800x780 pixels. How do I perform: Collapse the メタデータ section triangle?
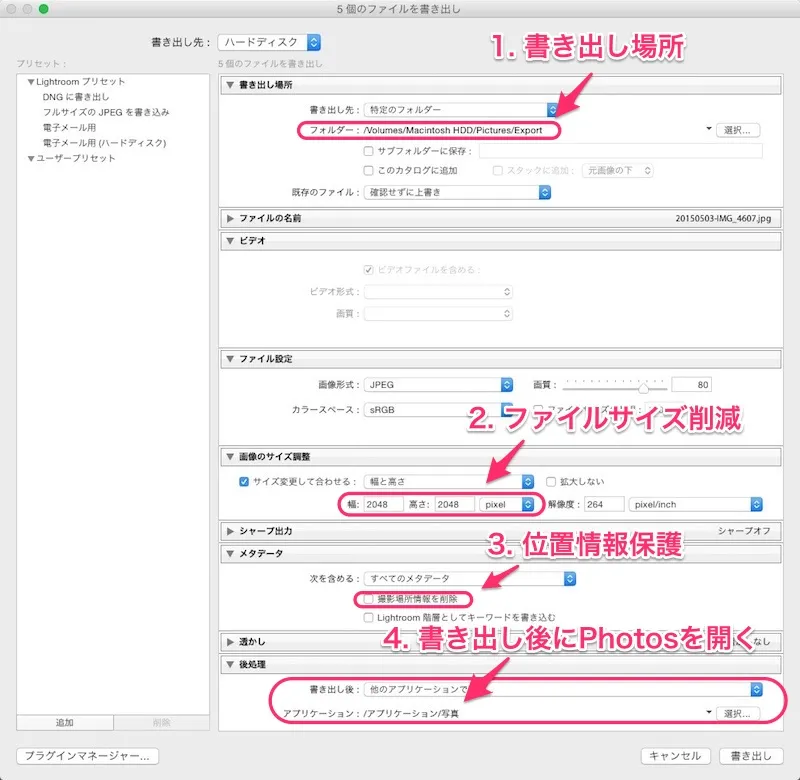tap(230, 553)
